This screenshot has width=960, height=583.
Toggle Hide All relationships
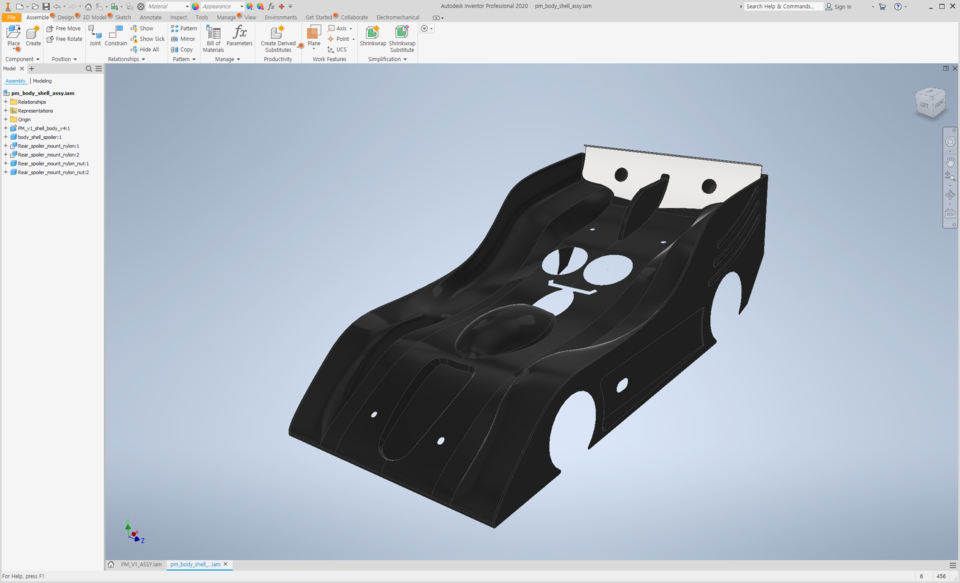[x=145, y=50]
